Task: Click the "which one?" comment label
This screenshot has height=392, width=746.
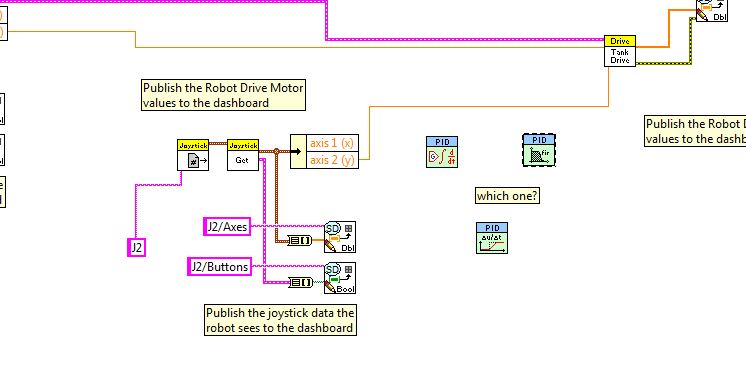Action: pos(507,196)
